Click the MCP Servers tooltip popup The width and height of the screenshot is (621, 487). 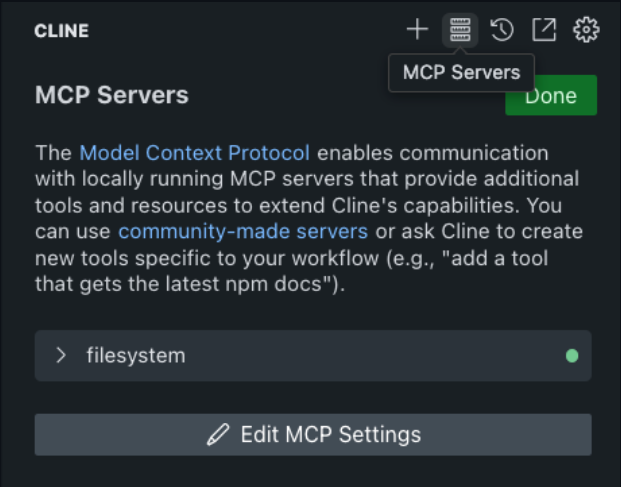(461, 72)
